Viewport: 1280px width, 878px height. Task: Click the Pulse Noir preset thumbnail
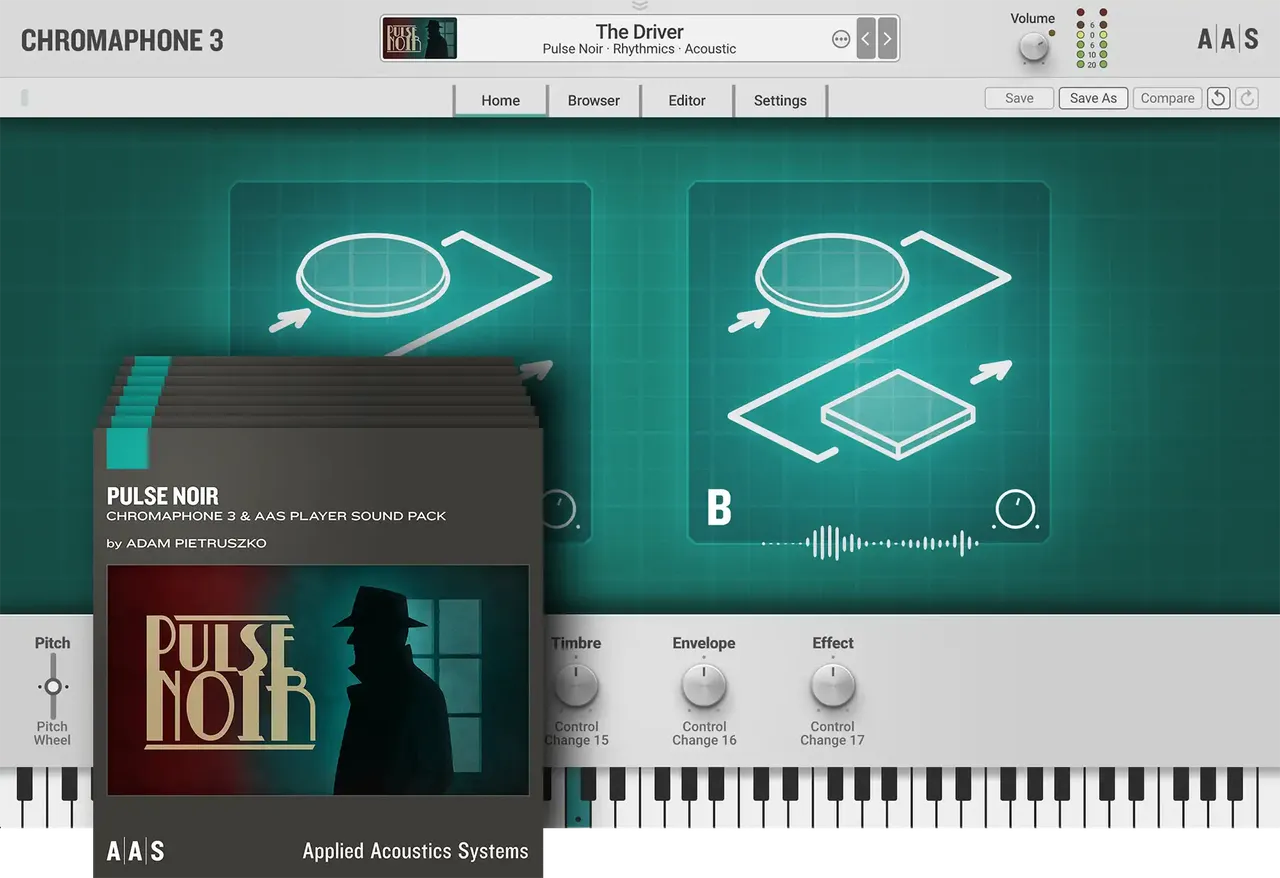[420, 39]
